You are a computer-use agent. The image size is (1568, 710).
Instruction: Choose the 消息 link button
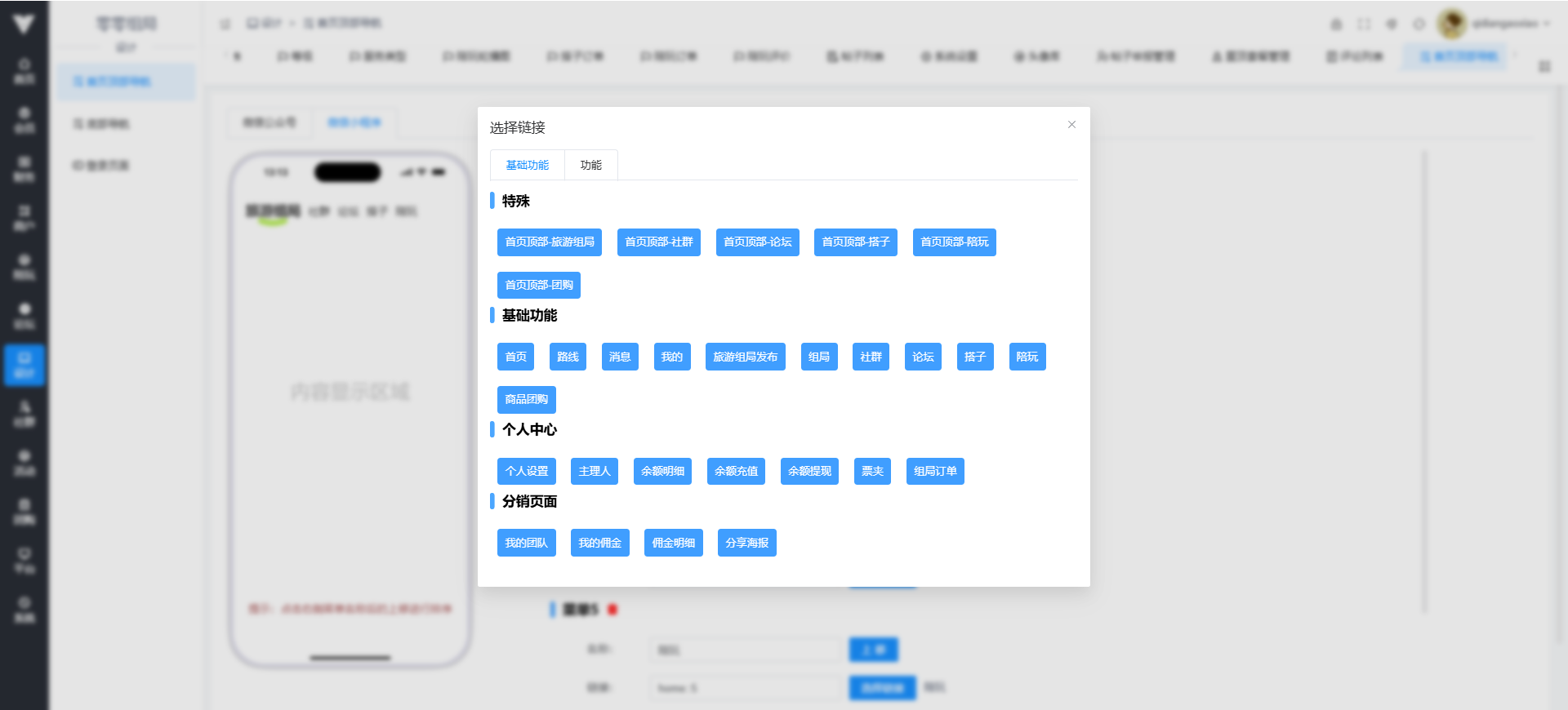click(x=620, y=357)
